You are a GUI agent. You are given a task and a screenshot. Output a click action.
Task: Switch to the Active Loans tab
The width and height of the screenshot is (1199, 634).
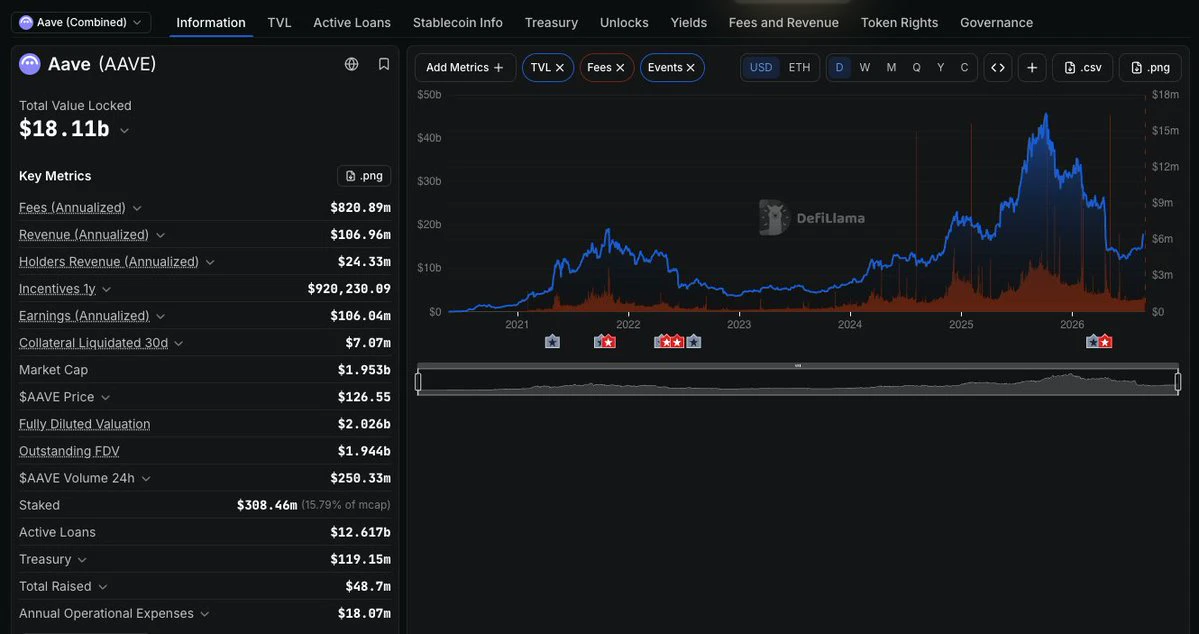(x=352, y=23)
